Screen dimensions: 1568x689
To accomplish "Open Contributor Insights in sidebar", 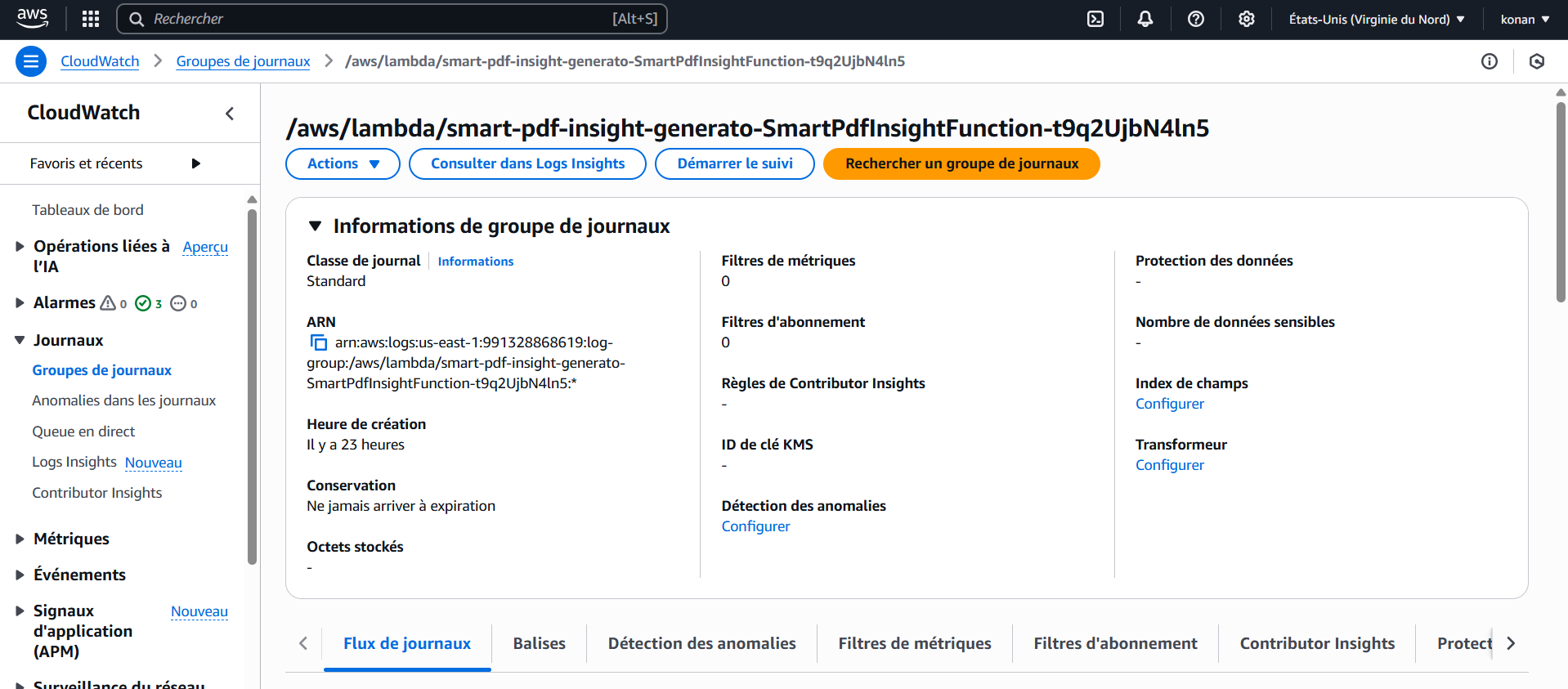I will [96, 493].
